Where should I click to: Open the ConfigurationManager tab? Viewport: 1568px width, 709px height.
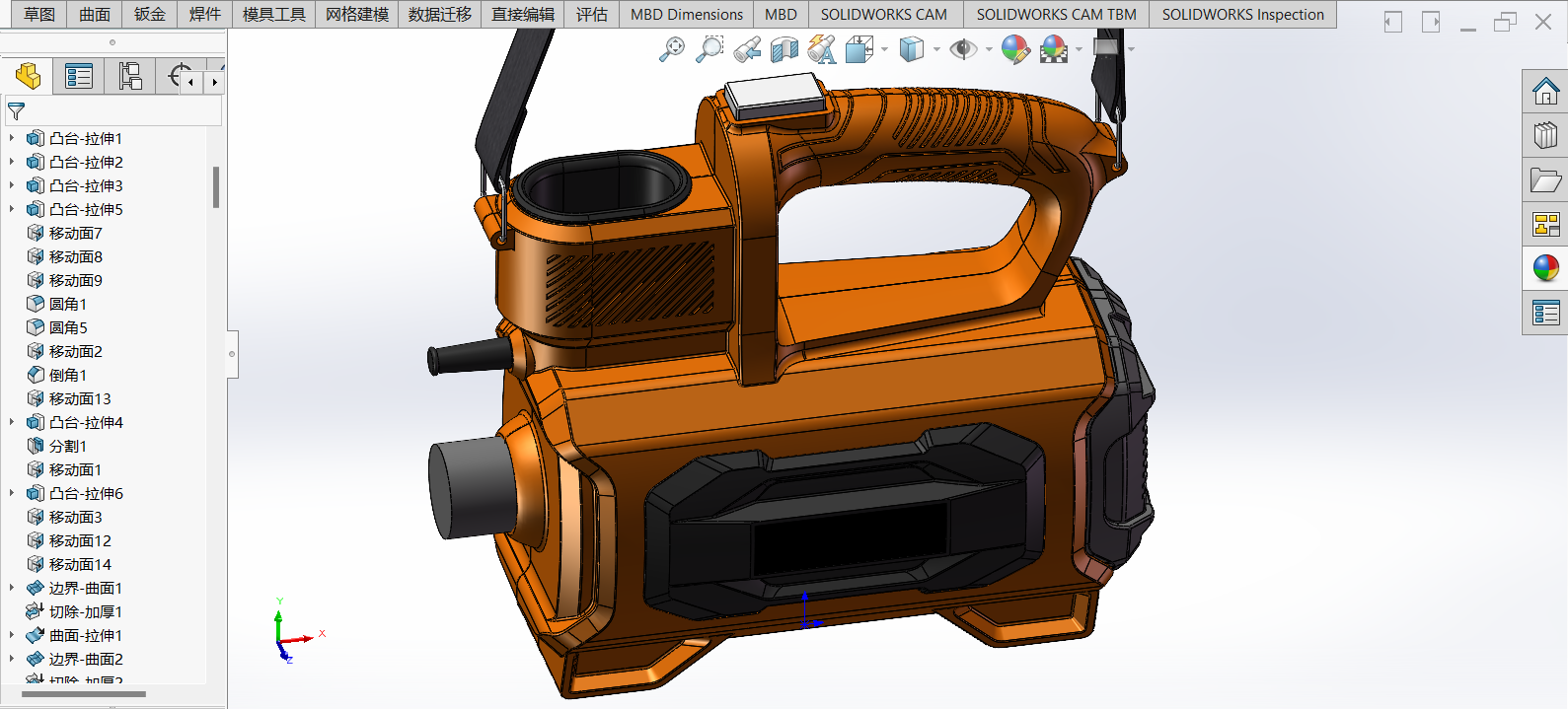coord(130,76)
